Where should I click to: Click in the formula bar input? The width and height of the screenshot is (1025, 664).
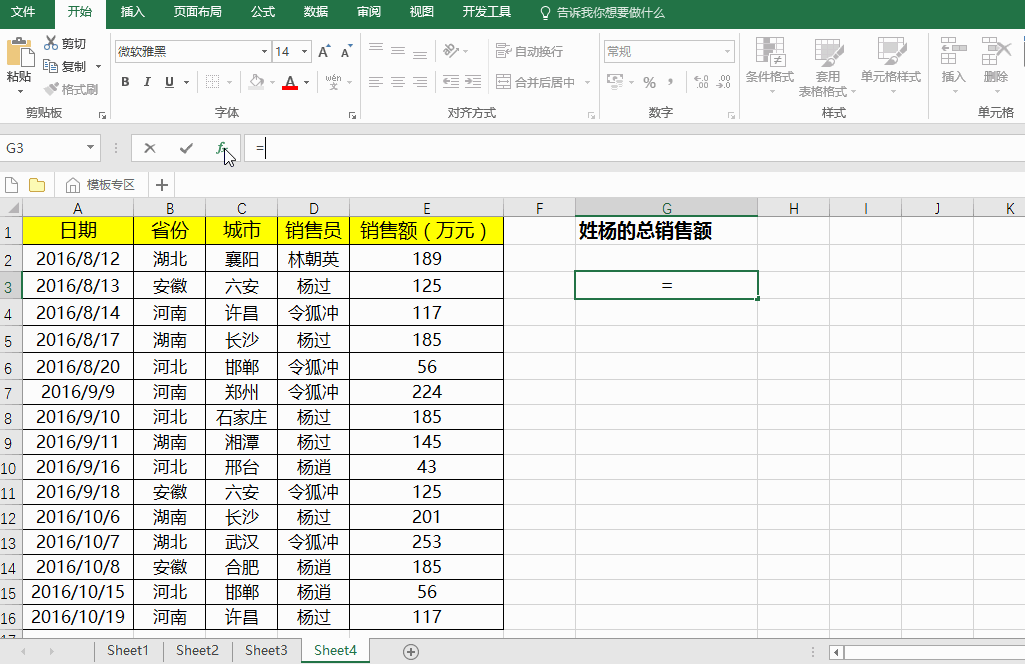pyautogui.click(x=634, y=148)
